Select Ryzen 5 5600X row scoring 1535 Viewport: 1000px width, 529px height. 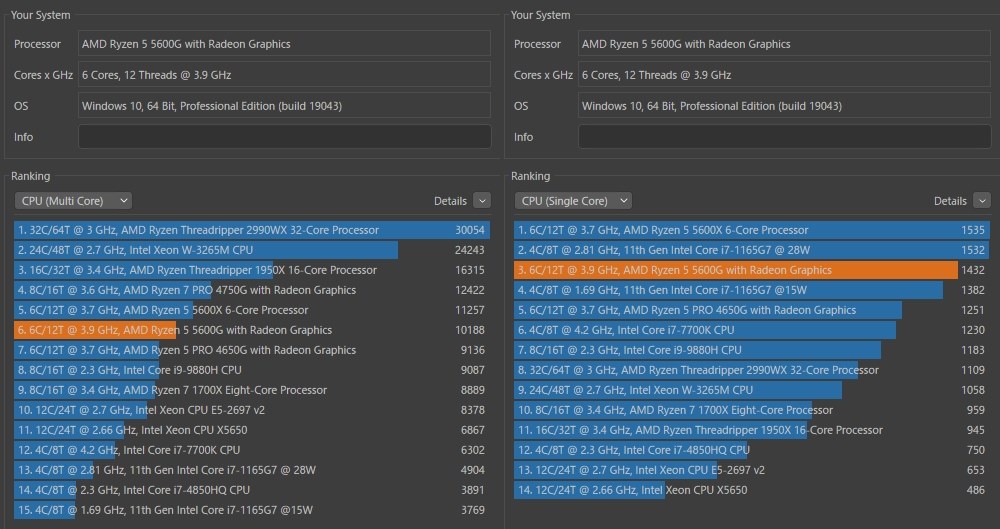(x=752, y=230)
